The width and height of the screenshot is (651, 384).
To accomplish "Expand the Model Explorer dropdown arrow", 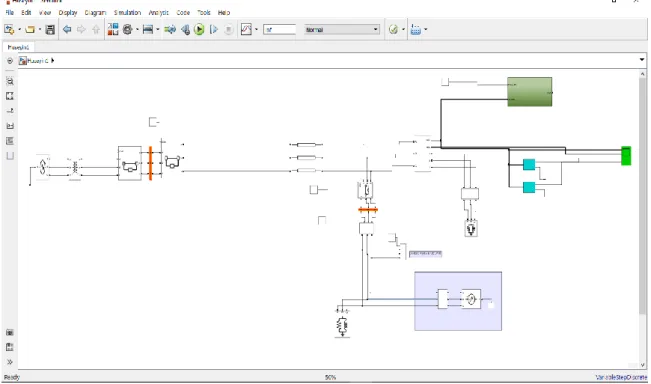I will pyautogui.click(x=157, y=29).
